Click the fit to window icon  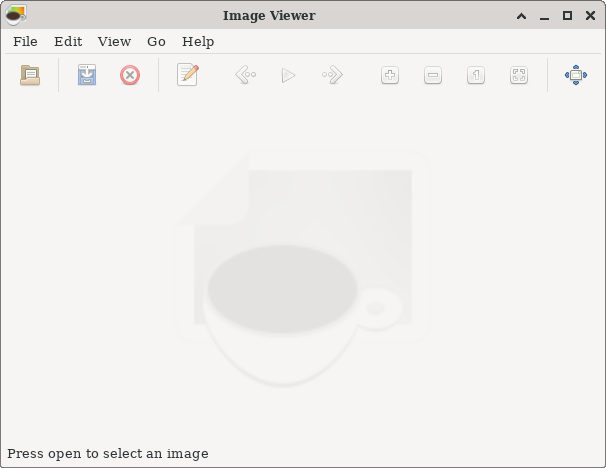(519, 75)
